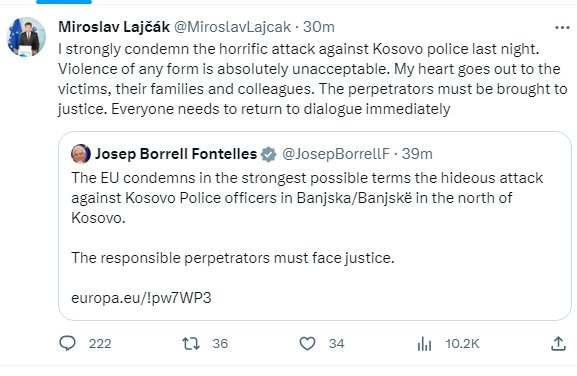Retweet the post using the arrows icon
The height and width of the screenshot is (376, 577).
click(x=191, y=344)
